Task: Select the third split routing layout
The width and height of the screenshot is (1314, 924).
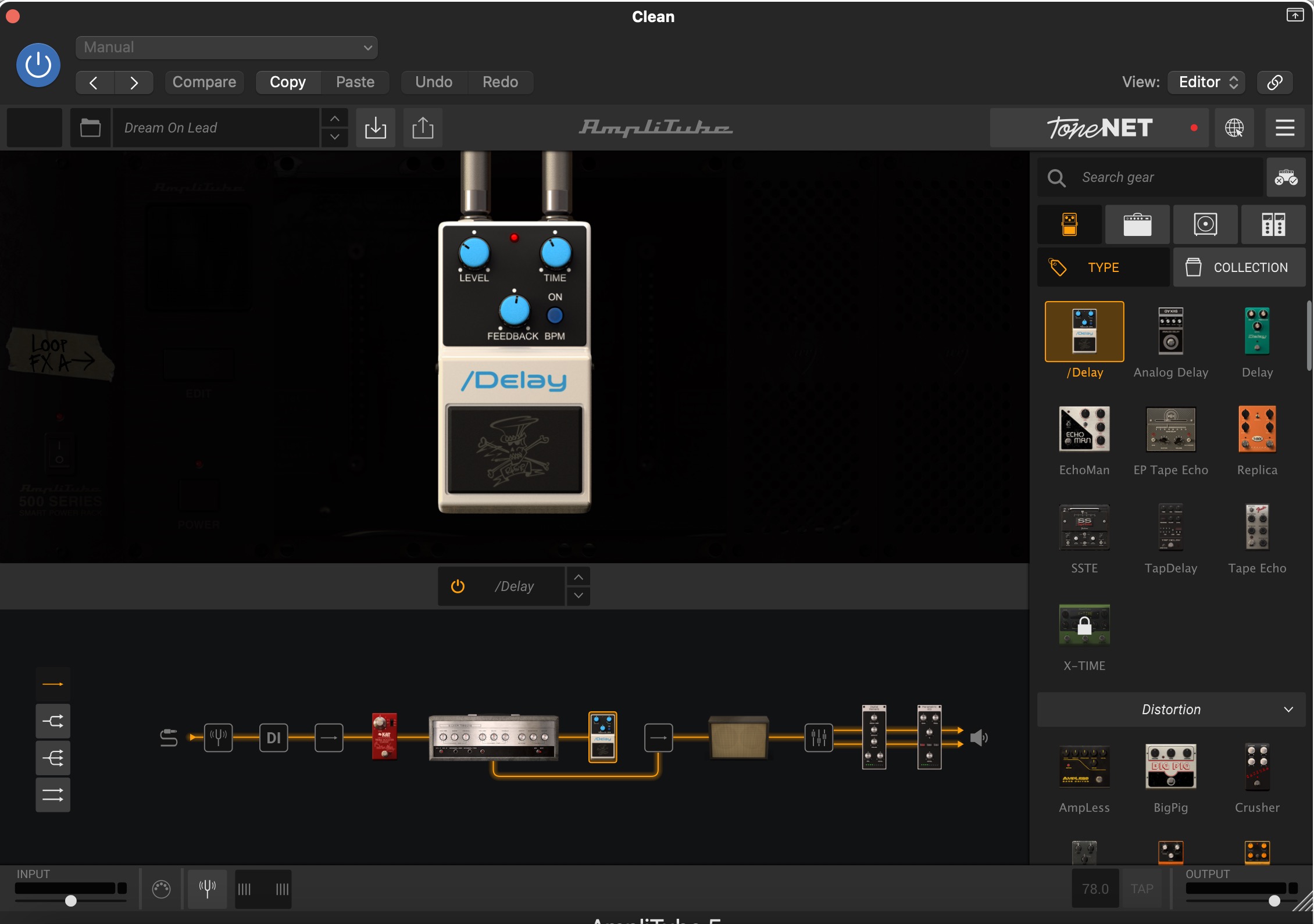Action: pos(53,758)
